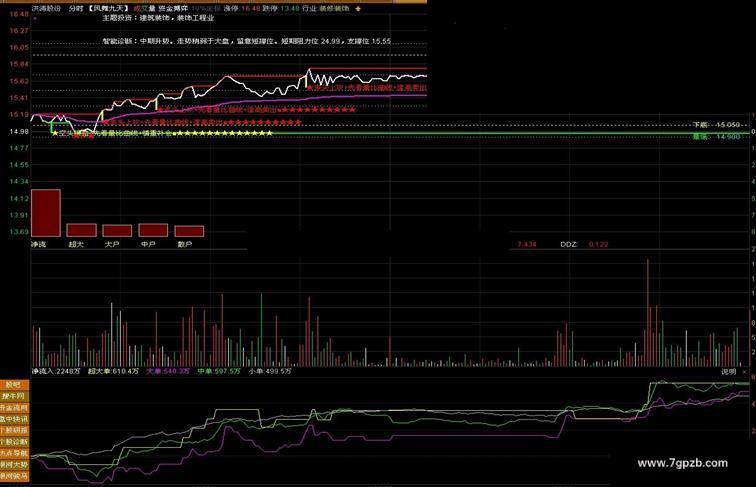
Task: Click the DDZ: label
Action: coord(569,244)
